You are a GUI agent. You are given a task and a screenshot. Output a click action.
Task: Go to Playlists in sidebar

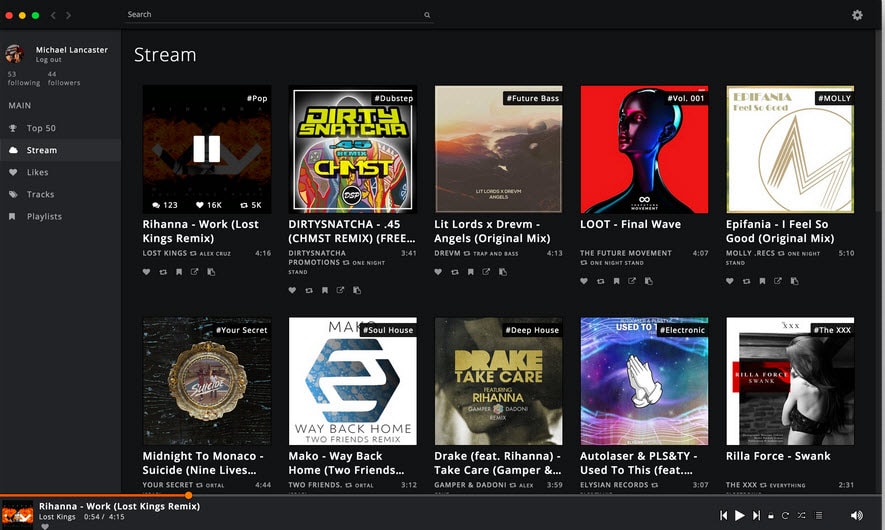tap(44, 216)
